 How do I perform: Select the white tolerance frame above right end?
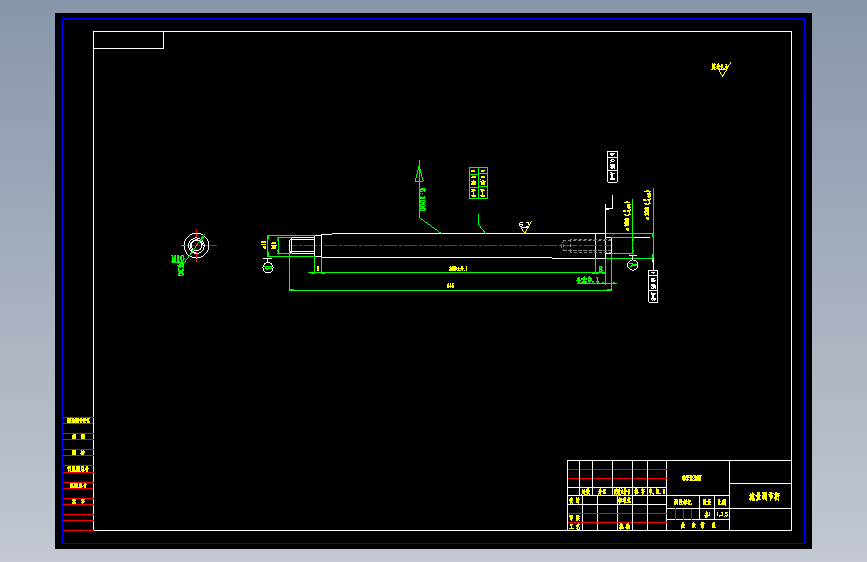point(612,166)
